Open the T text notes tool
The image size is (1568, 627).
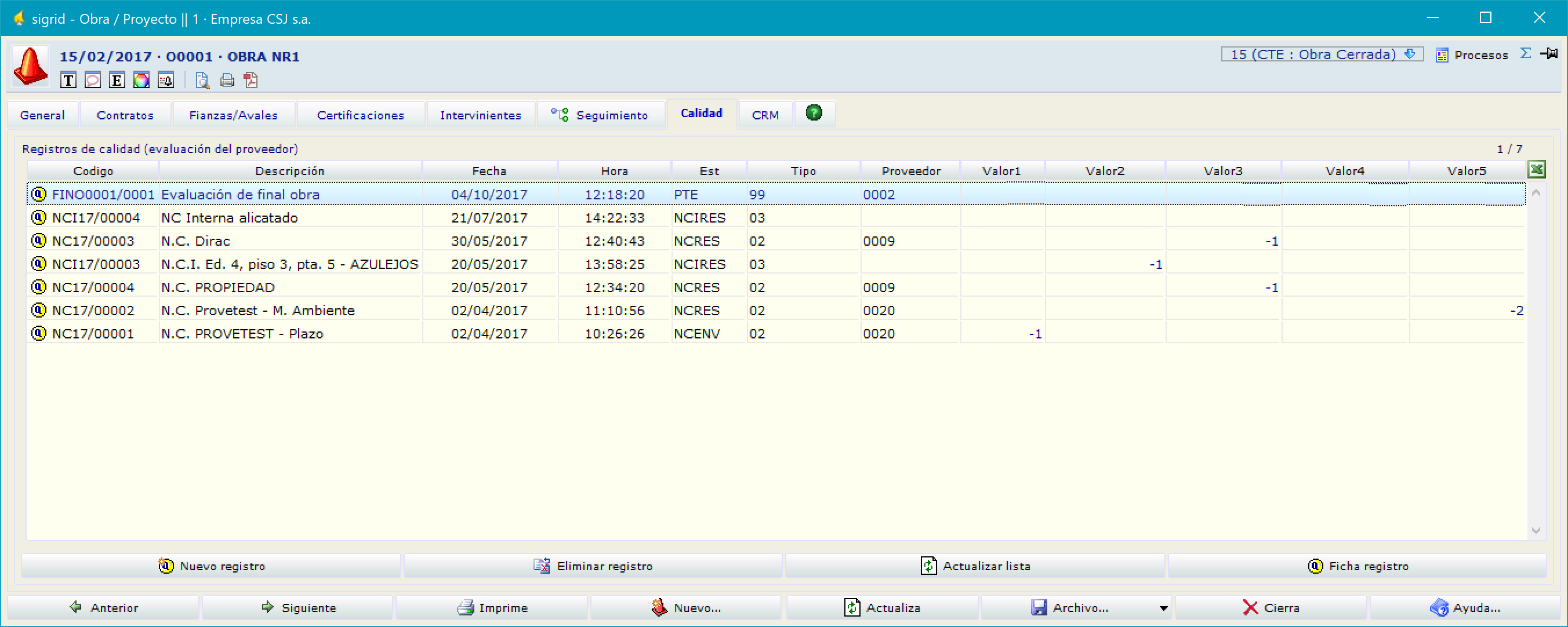68,81
